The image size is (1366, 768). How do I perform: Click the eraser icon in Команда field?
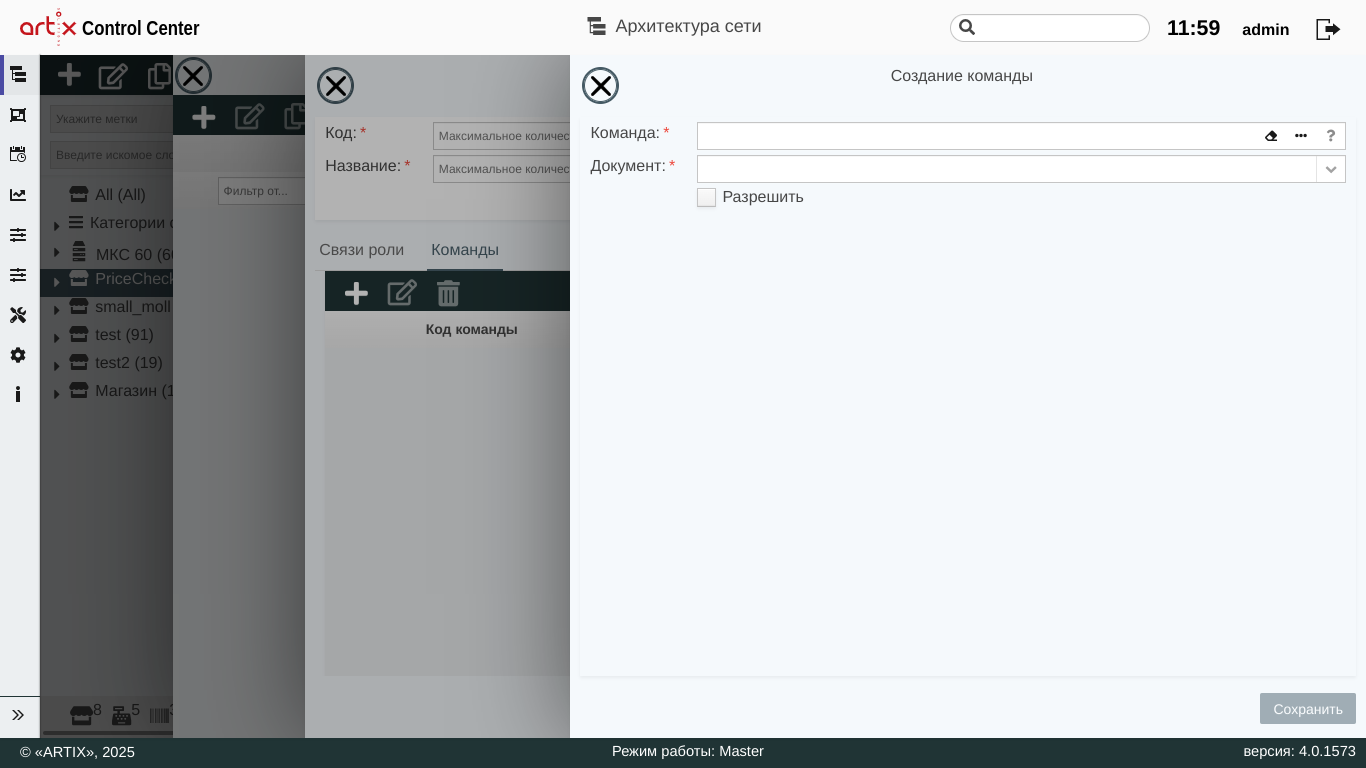1271,136
